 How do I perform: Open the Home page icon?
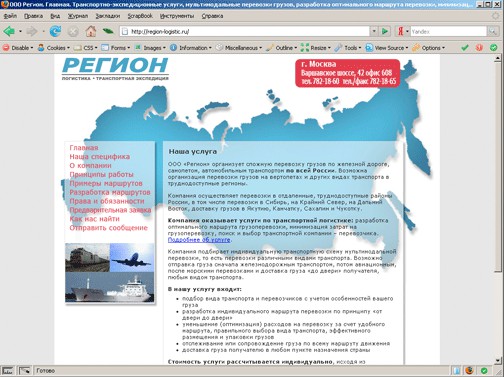pyautogui.click(x=91, y=31)
